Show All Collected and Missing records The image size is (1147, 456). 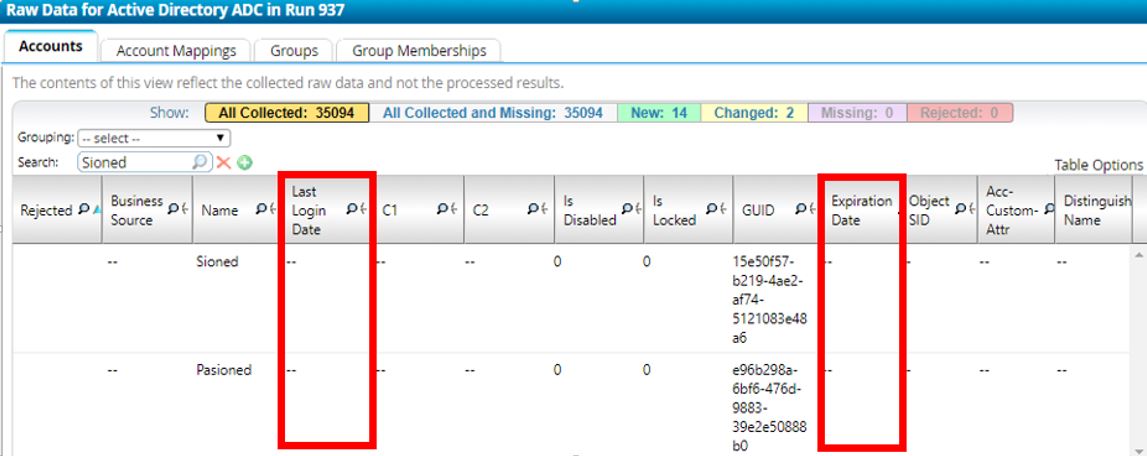[493, 113]
